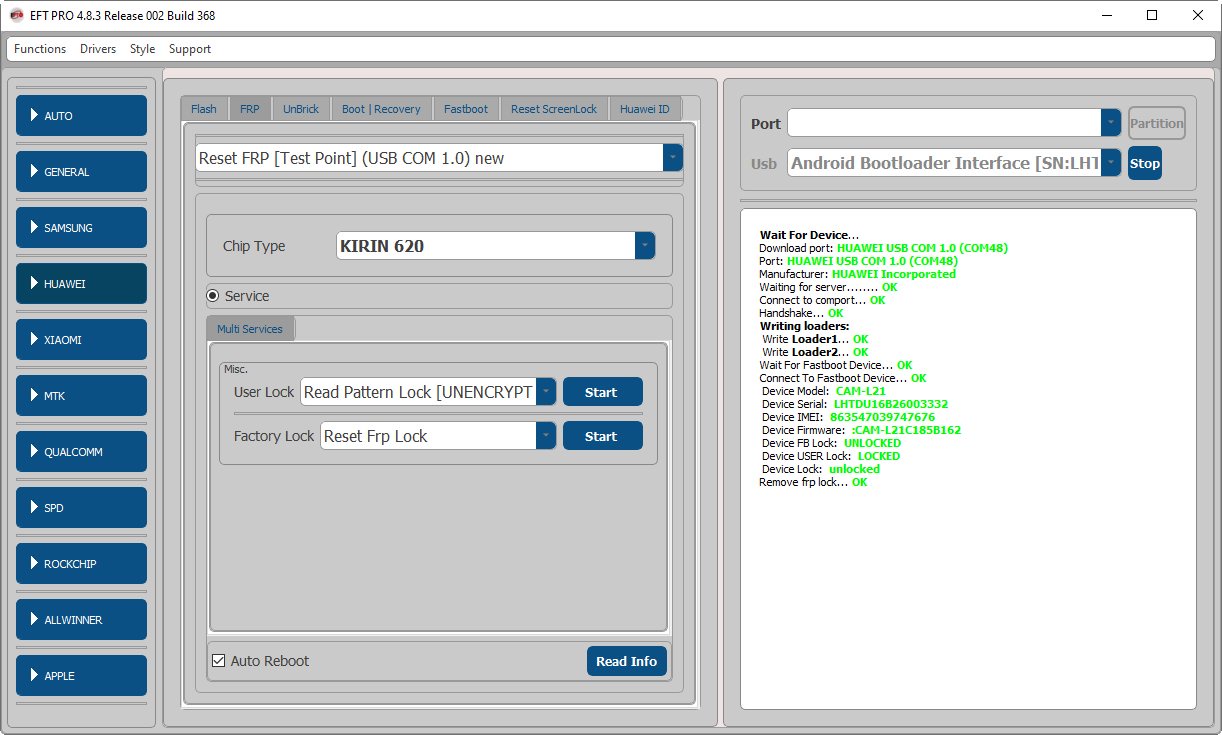This screenshot has width=1222, height=735.
Task: Open the Drivers menu
Action: [x=98, y=49]
